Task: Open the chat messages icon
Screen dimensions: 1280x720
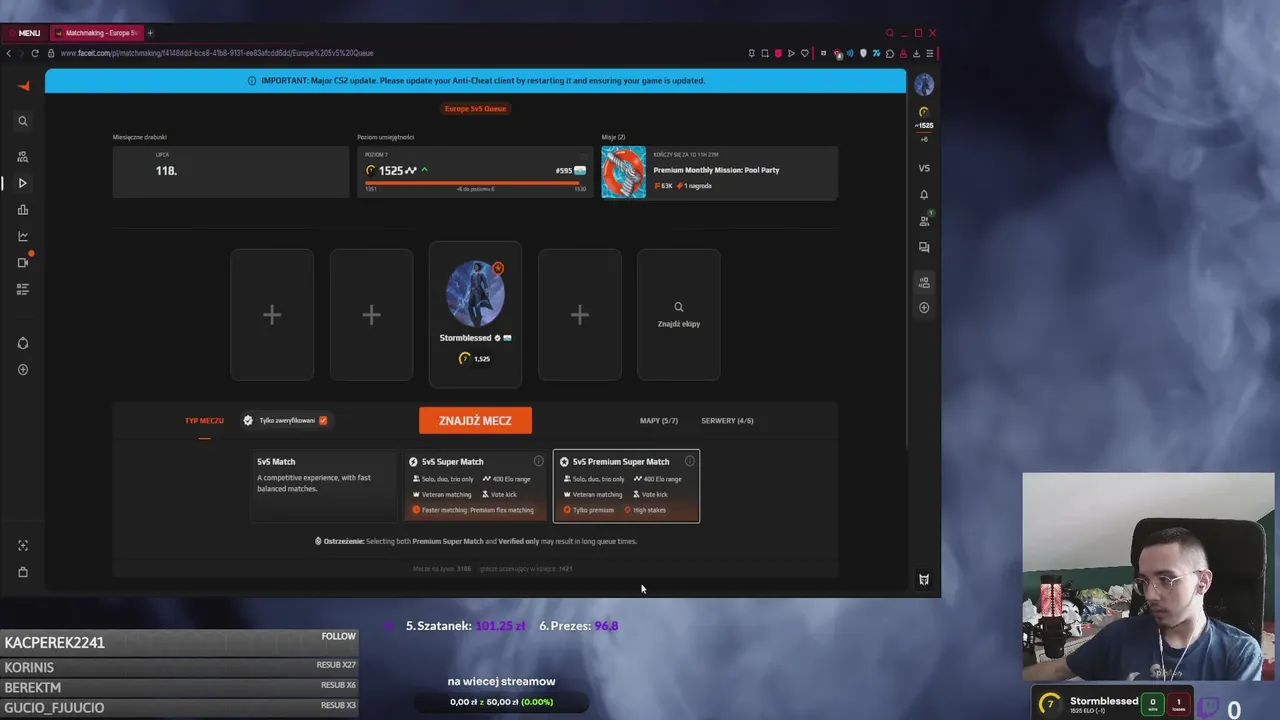Action: (924, 247)
